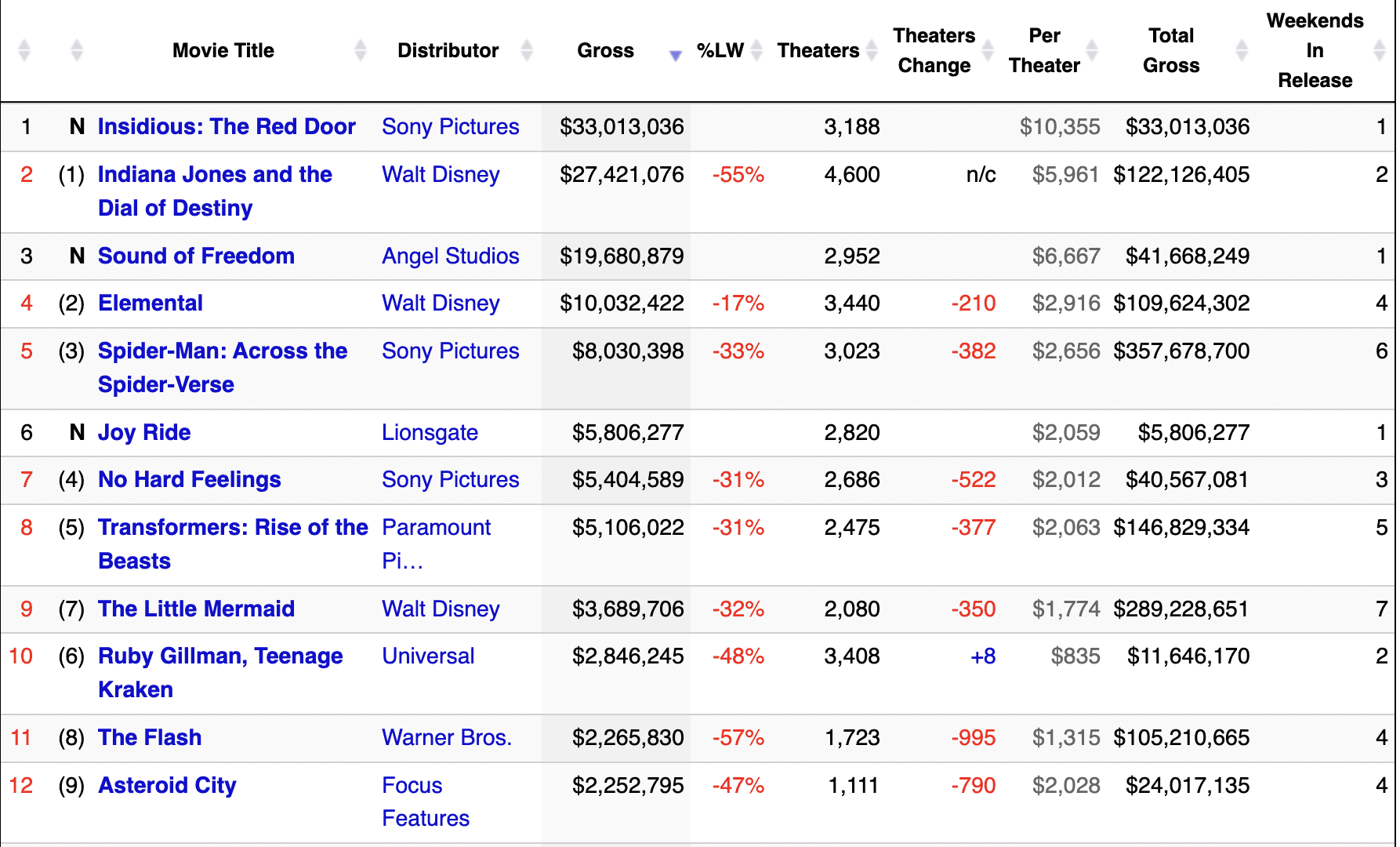This screenshot has width=1400, height=847.
Task: Select theaters count 1,111
Action: pos(854,786)
